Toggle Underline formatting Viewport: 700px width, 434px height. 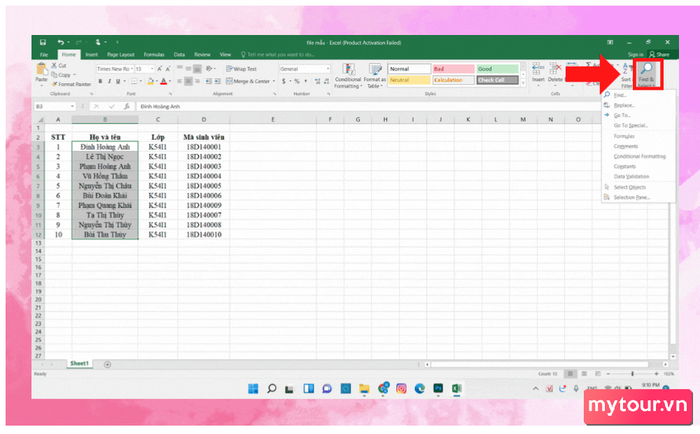pos(118,81)
